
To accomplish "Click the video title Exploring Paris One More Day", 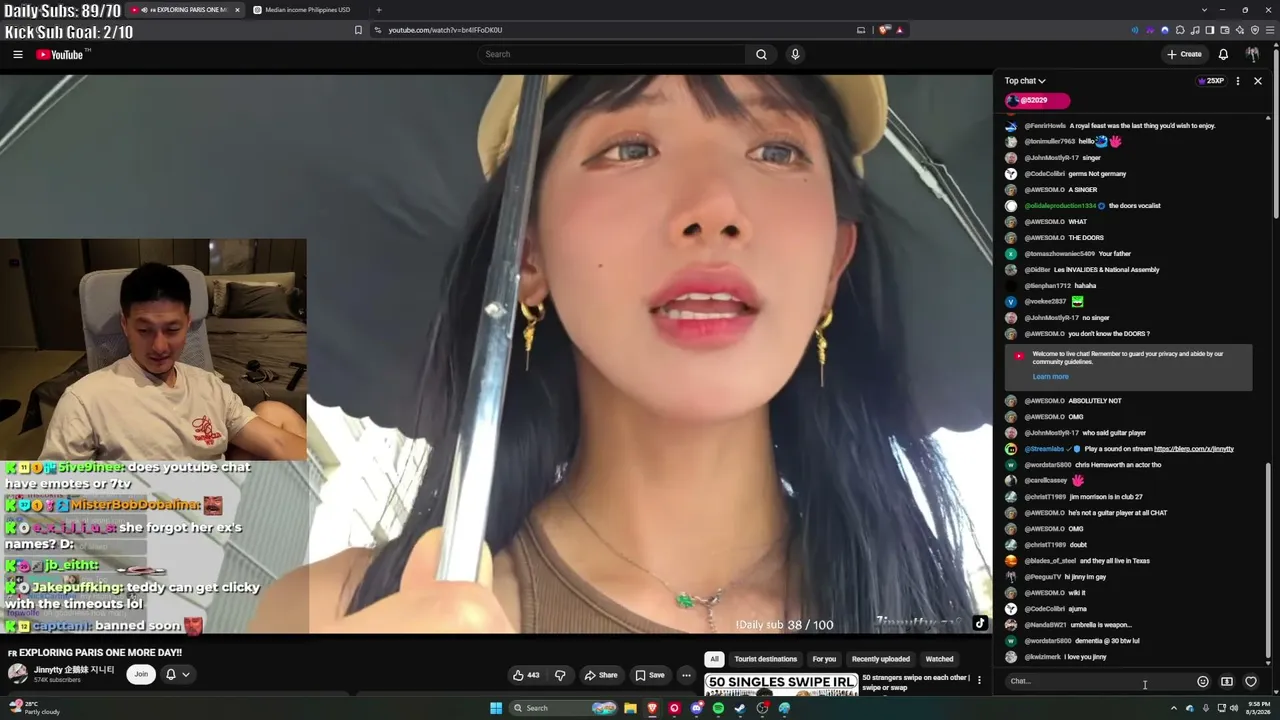I will point(95,652).
